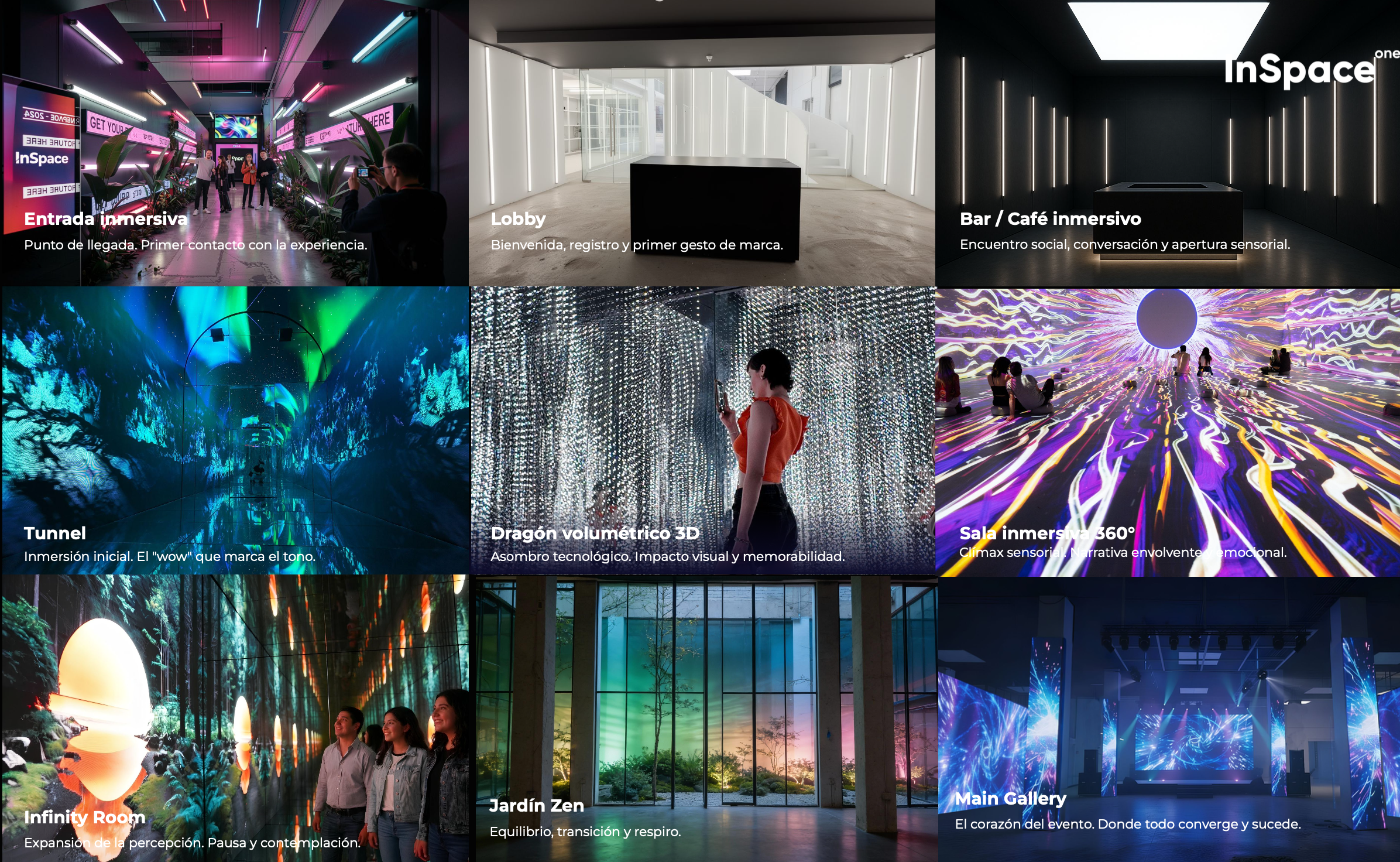This screenshot has height=862, width=1400.
Task: Click the Bar / Café inmersivo heading
Action: 1050,219
